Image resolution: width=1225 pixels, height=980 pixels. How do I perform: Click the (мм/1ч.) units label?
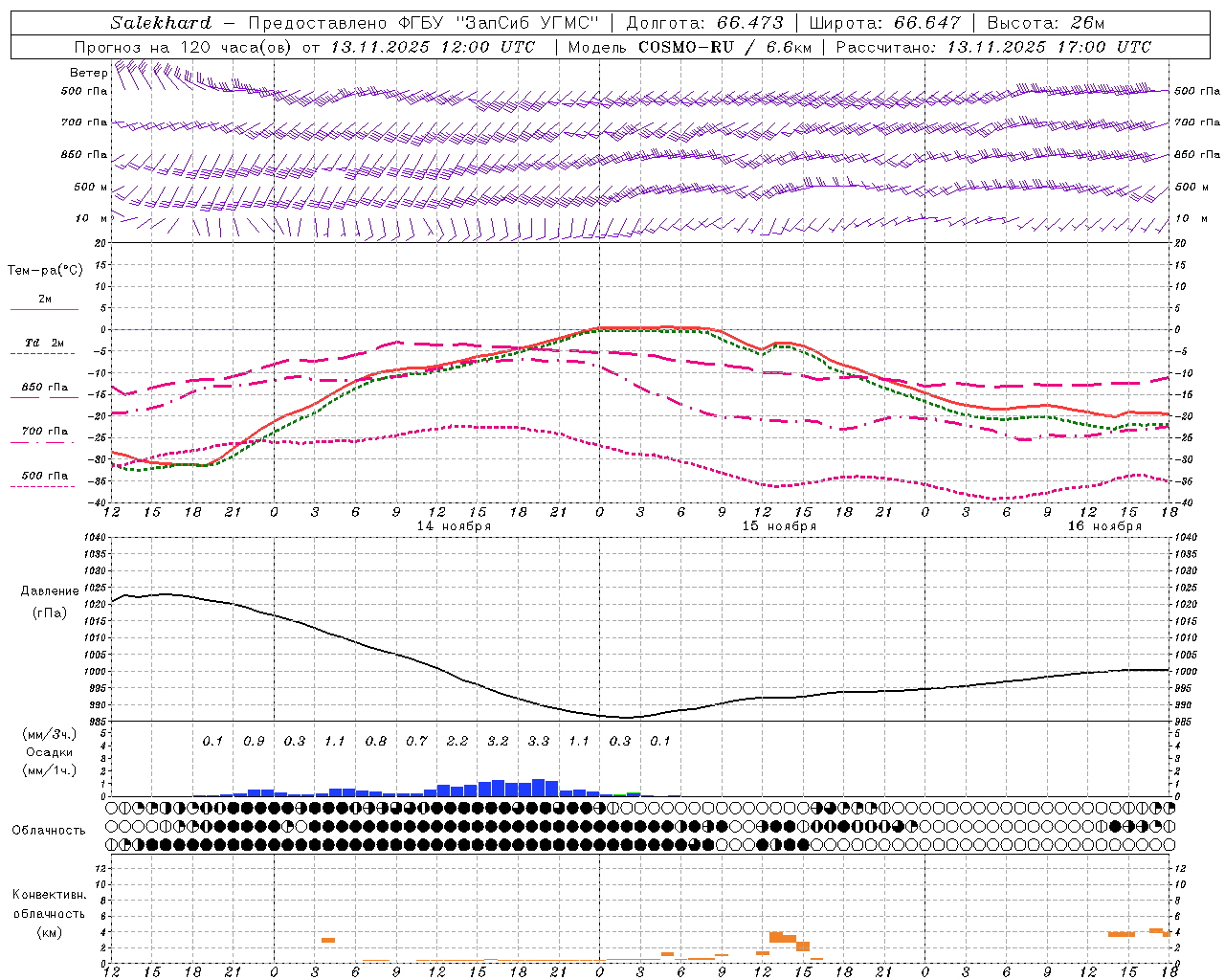50,770
